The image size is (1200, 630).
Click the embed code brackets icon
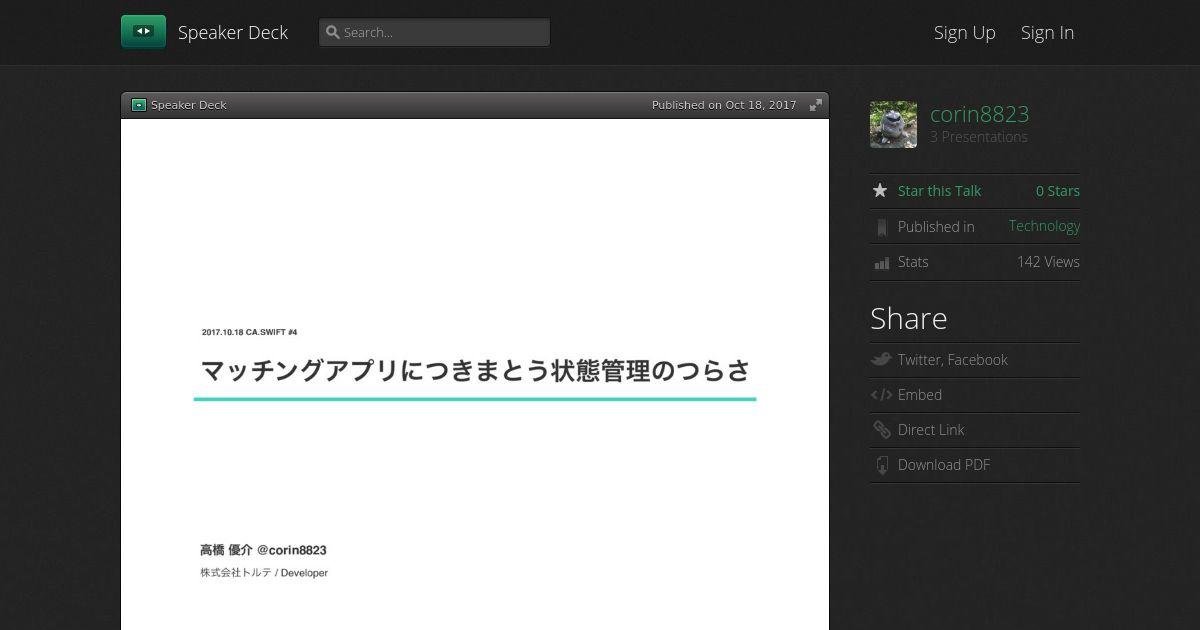click(881, 395)
